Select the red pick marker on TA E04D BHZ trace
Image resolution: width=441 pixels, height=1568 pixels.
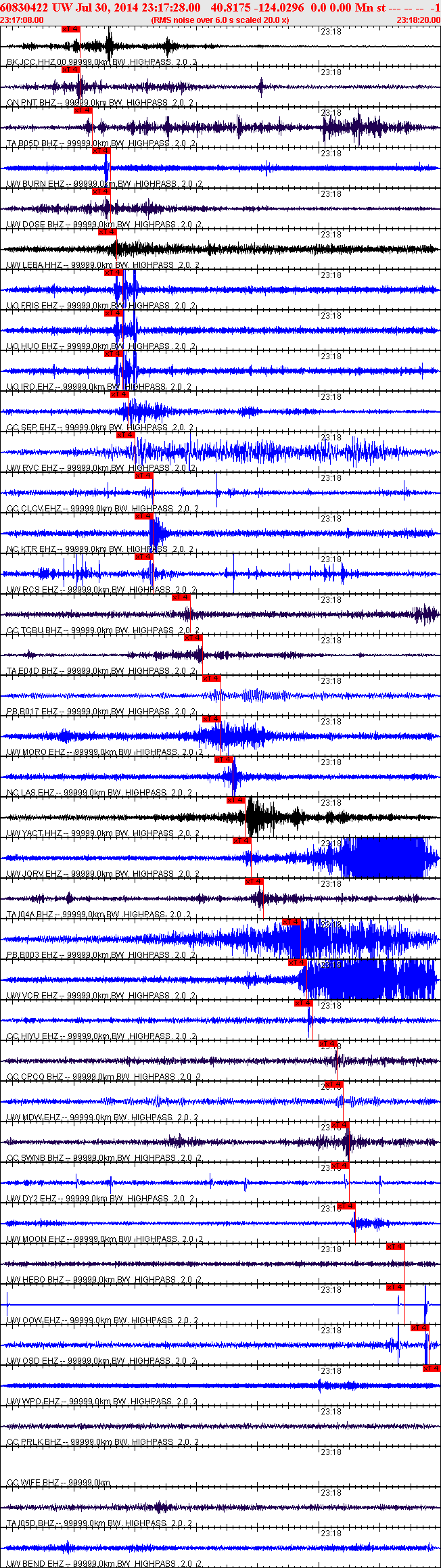click(x=193, y=638)
